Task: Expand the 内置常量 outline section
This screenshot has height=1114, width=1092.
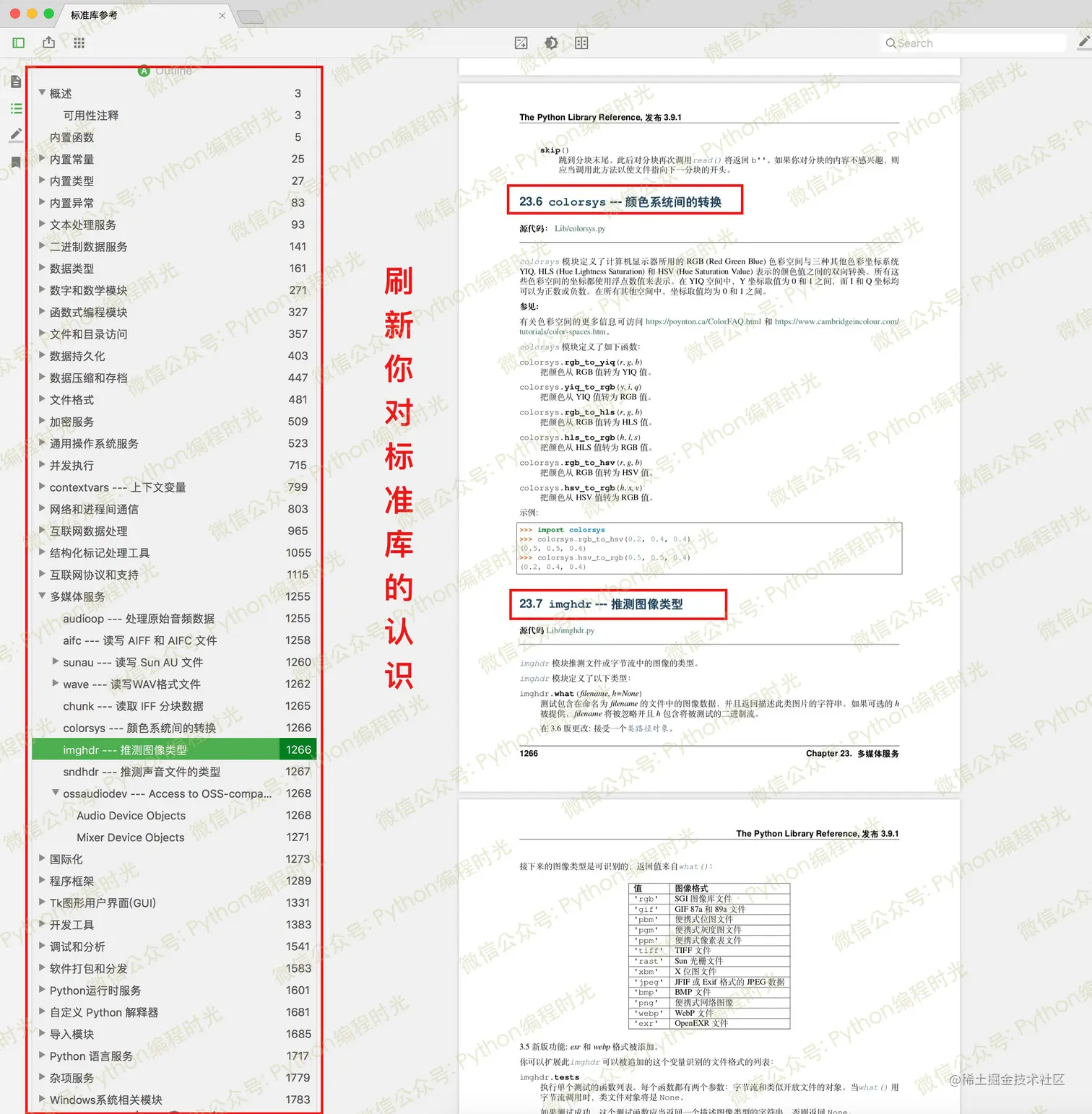Action: pyautogui.click(x=42, y=158)
